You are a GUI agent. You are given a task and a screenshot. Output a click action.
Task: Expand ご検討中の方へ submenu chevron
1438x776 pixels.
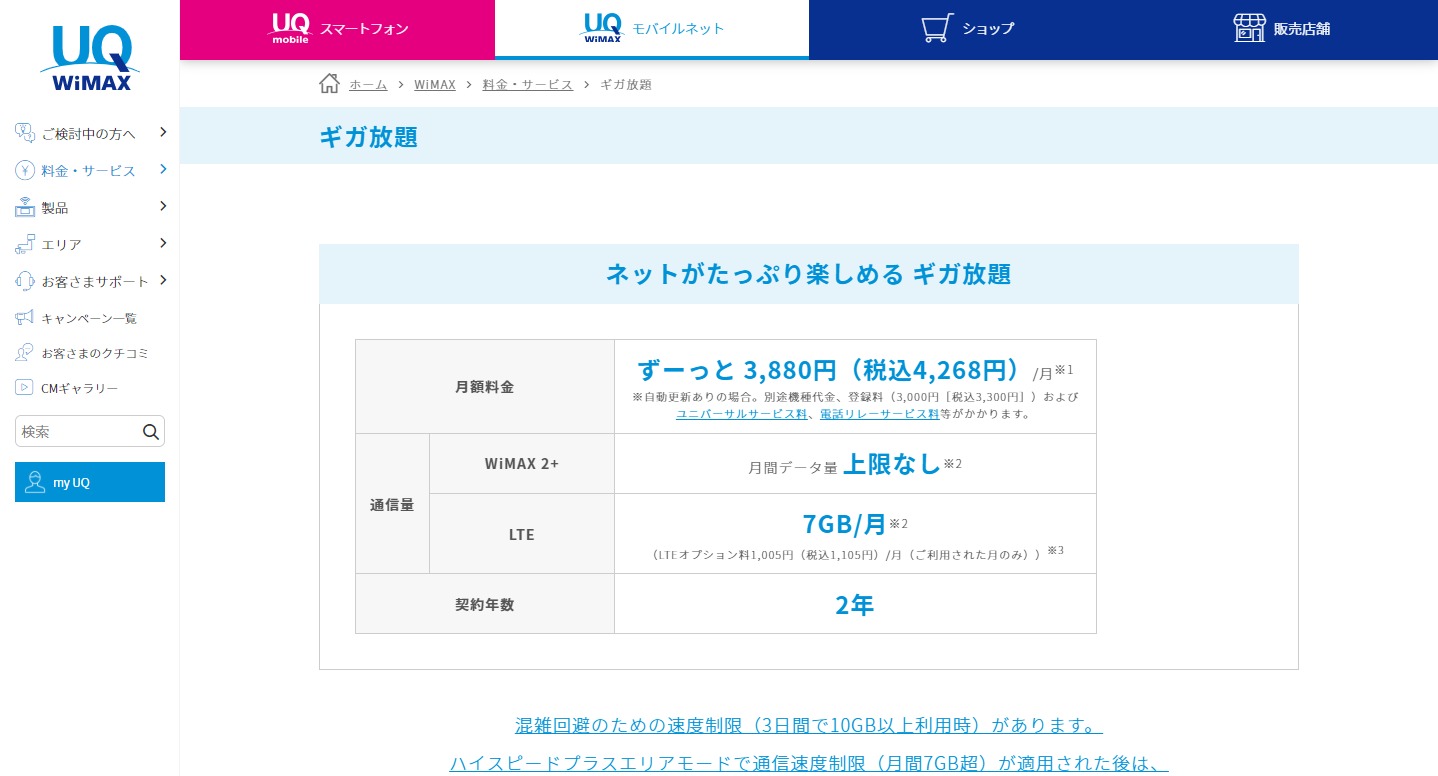(163, 131)
